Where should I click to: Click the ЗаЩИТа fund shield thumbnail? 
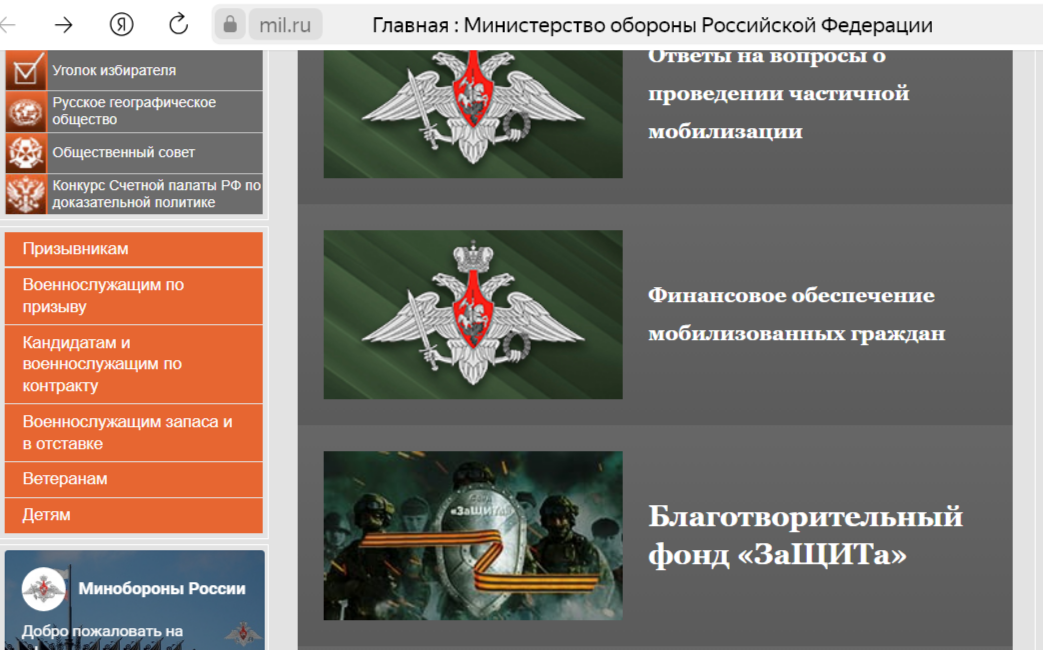[473, 536]
